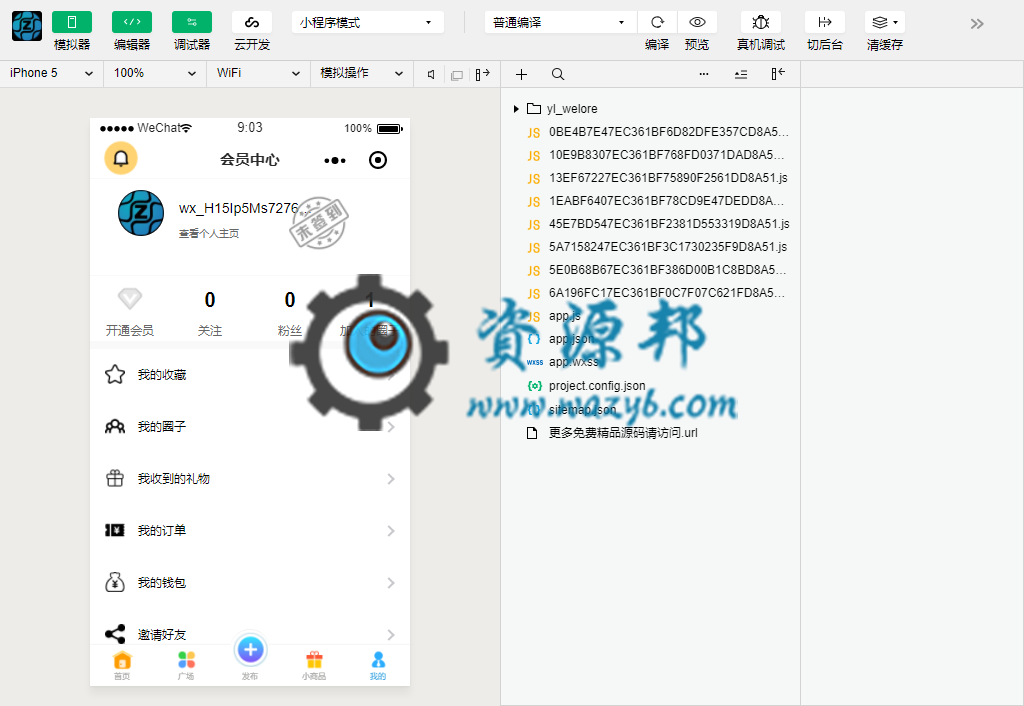The width and height of the screenshot is (1024, 706).
Task: Click the dock simulator right icon
Action: click(483, 74)
